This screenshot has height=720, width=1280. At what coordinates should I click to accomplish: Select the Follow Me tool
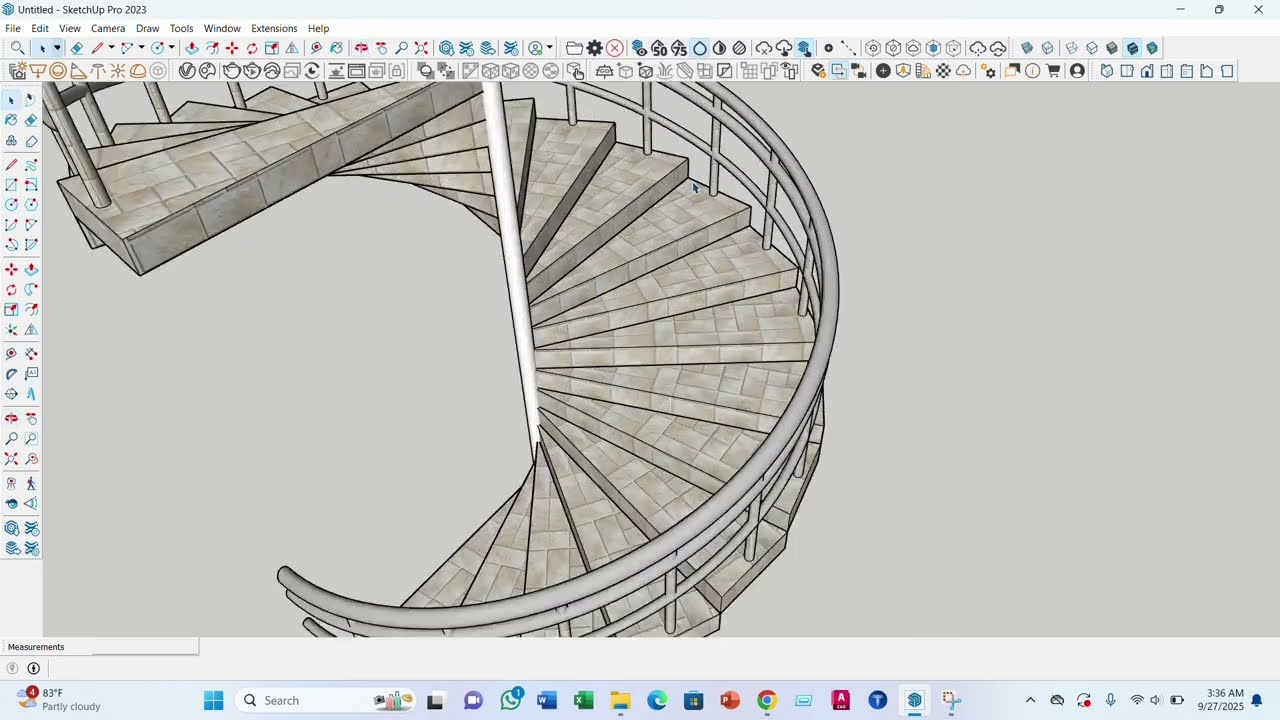click(x=31, y=290)
